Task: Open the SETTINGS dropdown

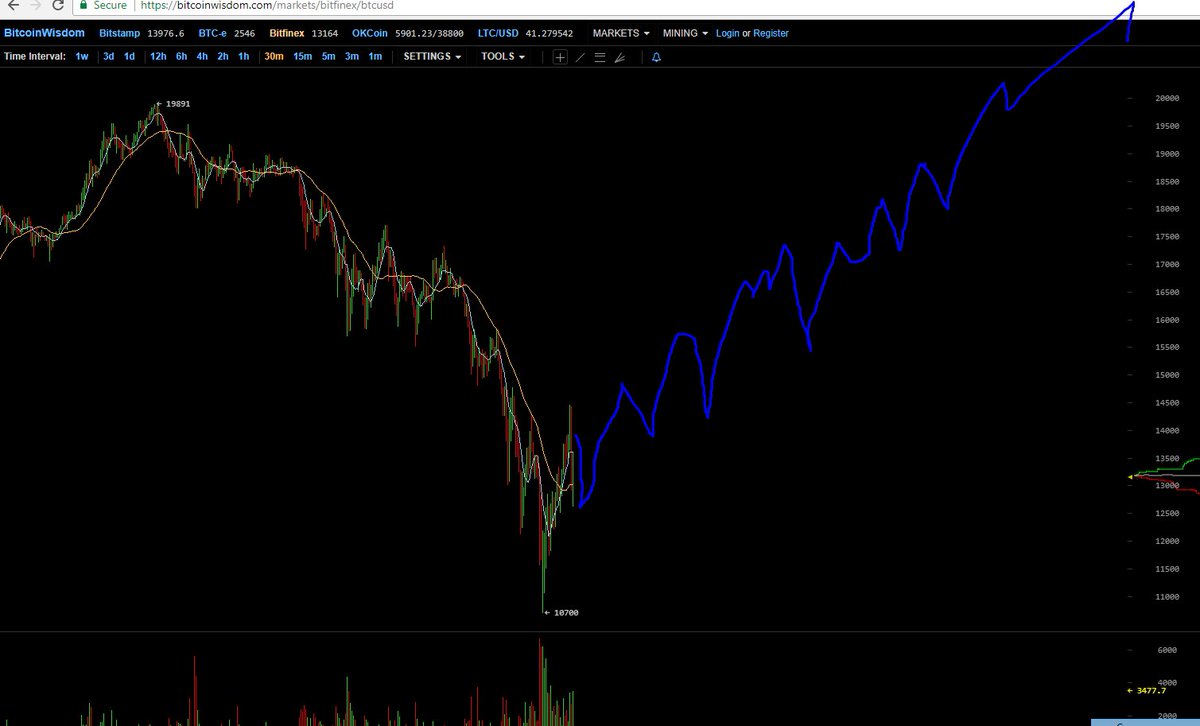Action: click(x=430, y=57)
